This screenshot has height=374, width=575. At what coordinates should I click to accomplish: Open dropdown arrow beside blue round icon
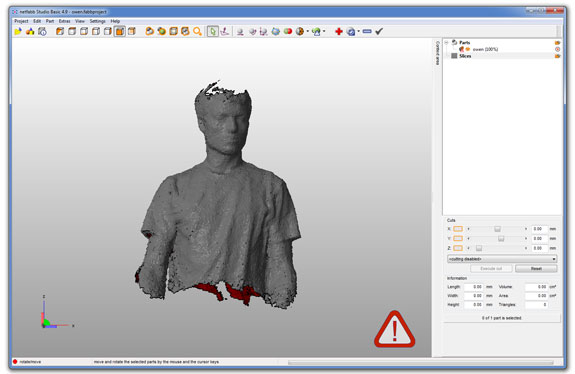point(358,32)
